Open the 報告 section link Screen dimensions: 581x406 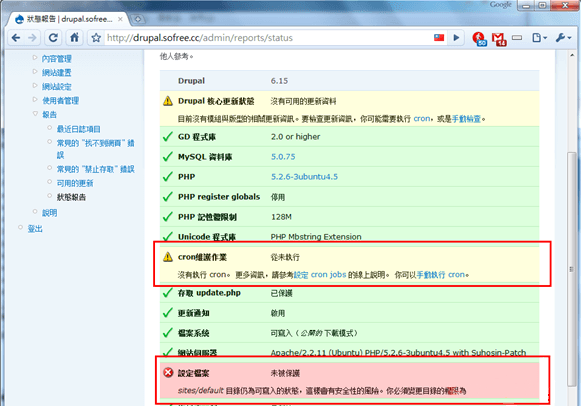click(49, 115)
